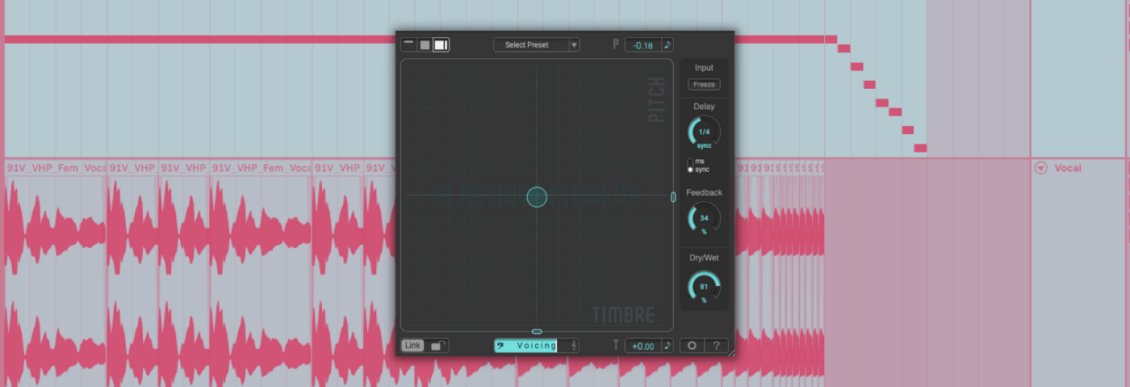Open help with the question mark button
Screen dimensions: 1130x387
coord(716,346)
